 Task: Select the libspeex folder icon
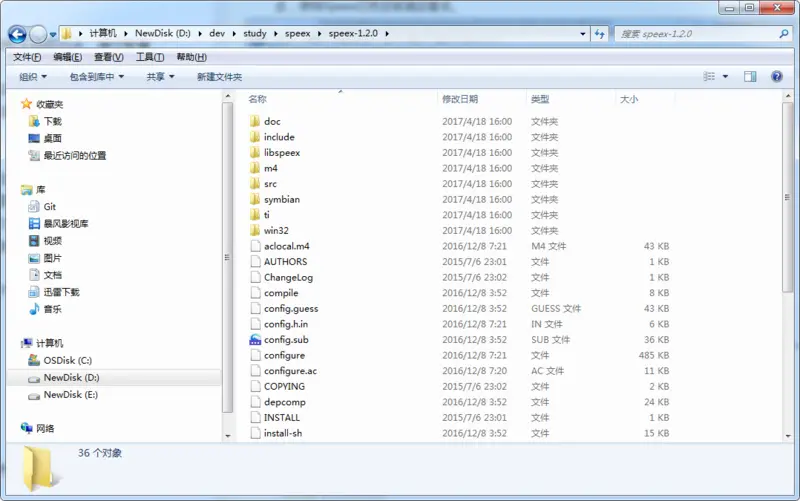click(255, 153)
